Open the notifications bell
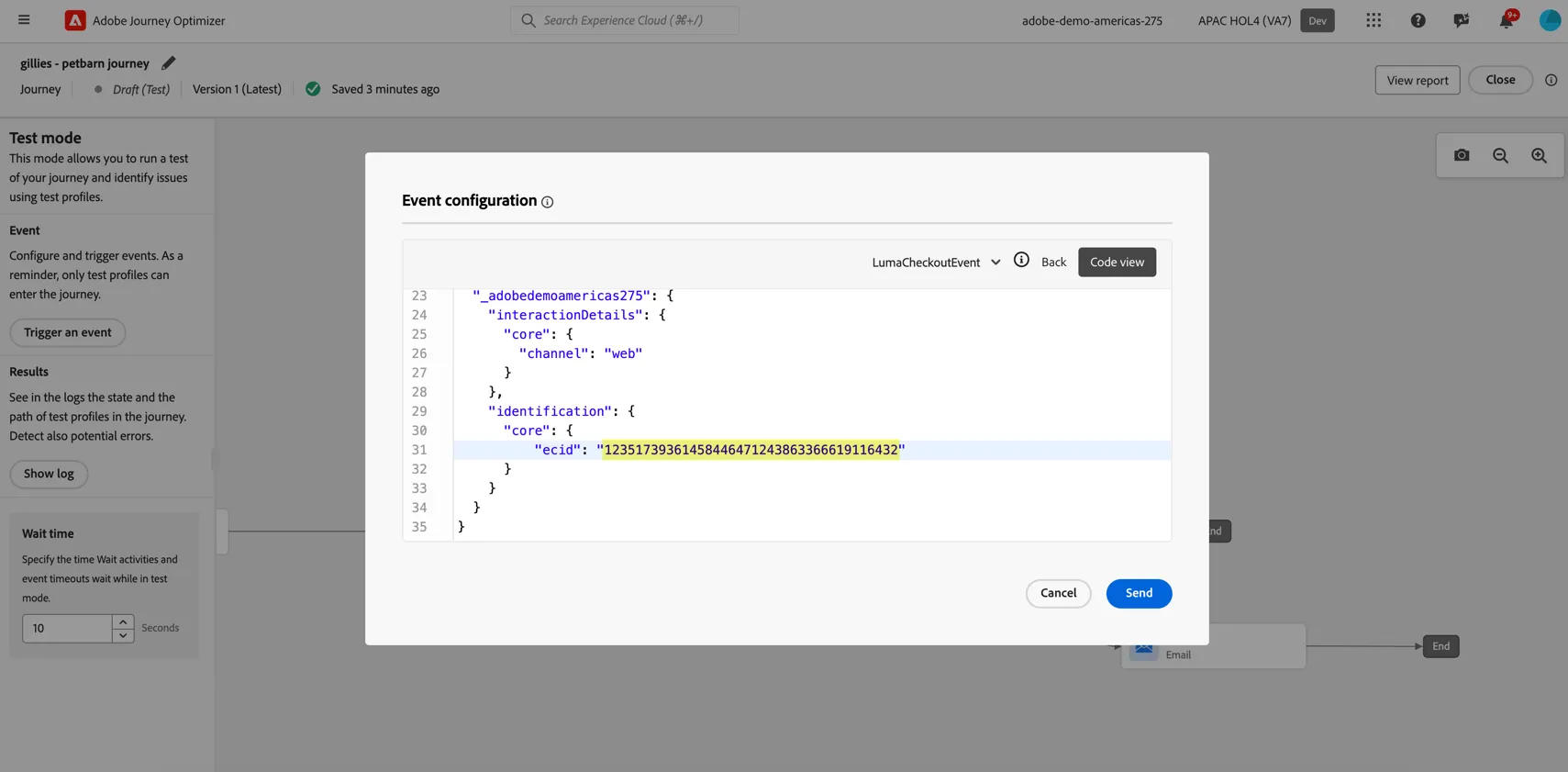1568x772 pixels. (x=1507, y=20)
